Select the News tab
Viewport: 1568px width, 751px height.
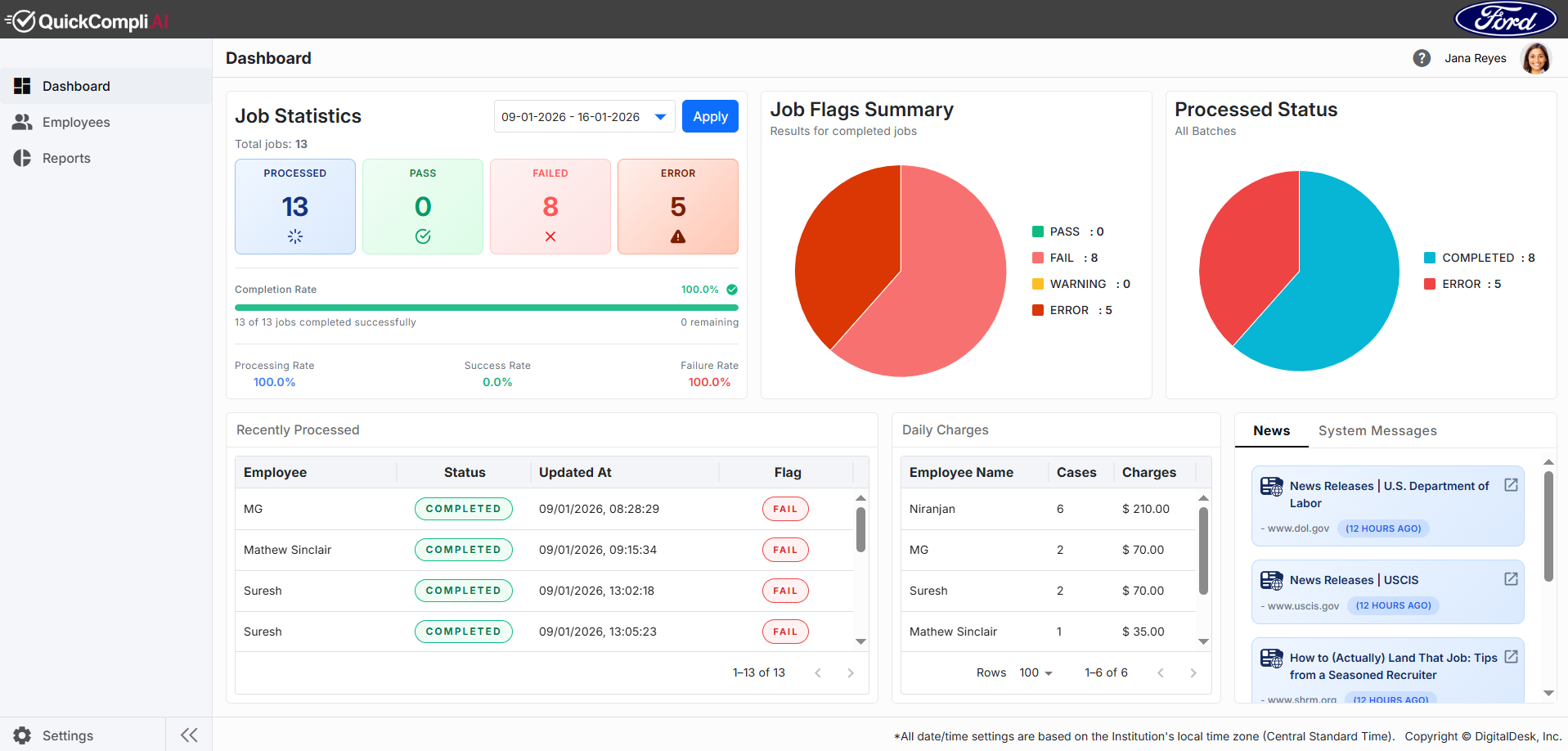(x=1272, y=431)
